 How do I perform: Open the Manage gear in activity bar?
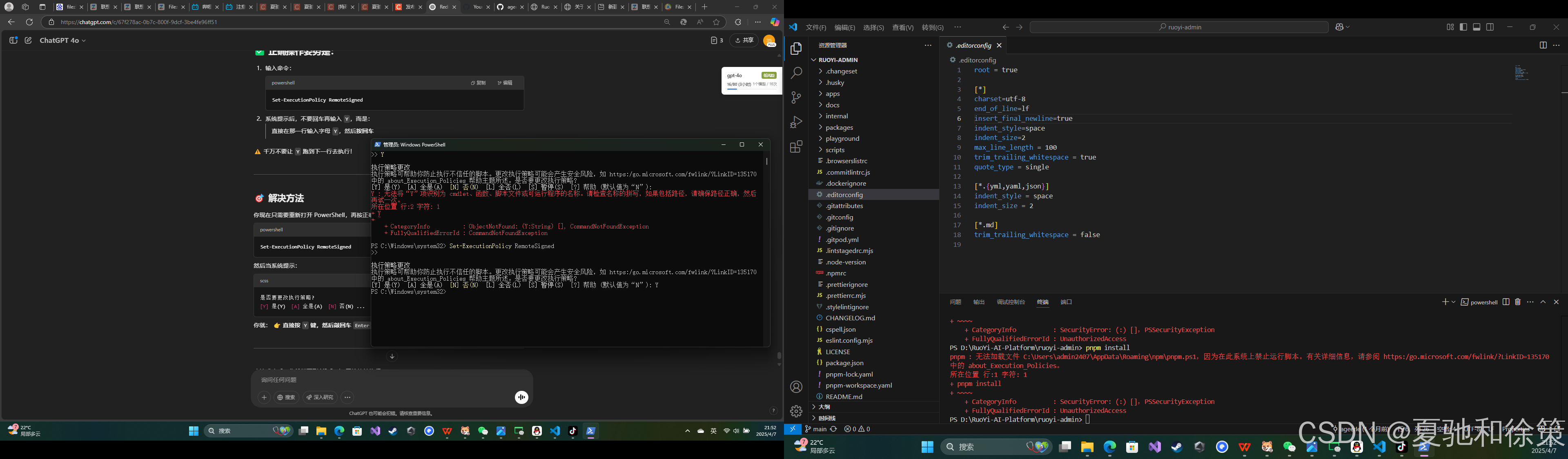point(795,411)
